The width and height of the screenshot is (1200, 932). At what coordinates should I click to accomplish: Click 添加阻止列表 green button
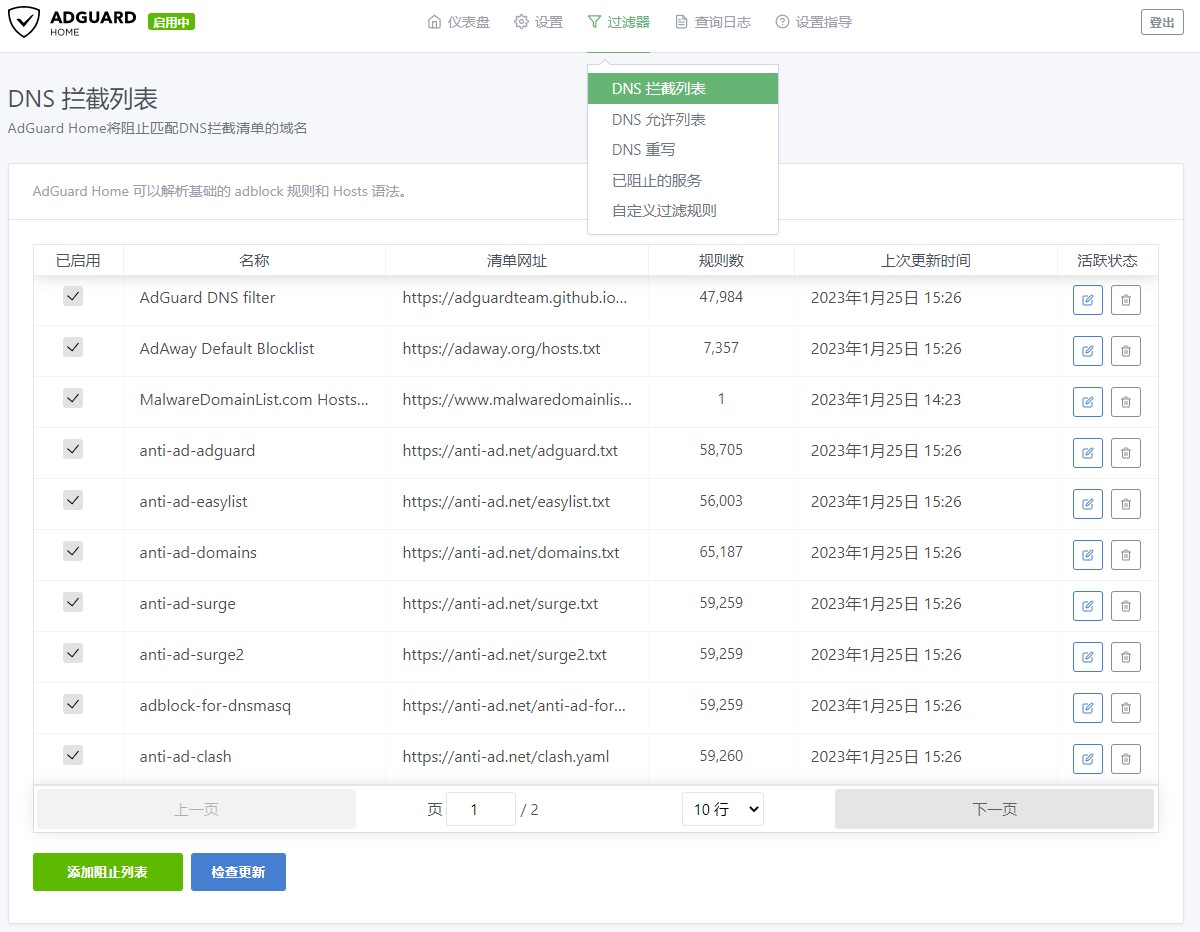pyautogui.click(x=108, y=872)
